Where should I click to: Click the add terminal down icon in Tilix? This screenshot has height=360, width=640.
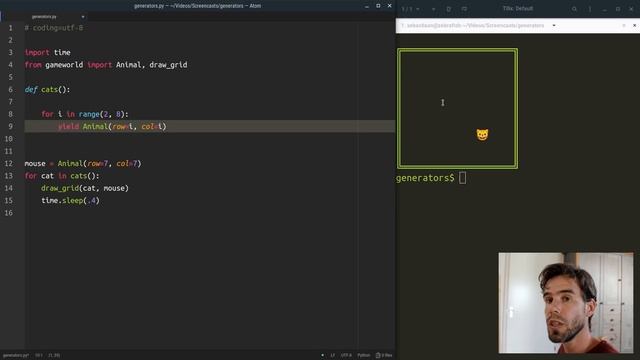[x=464, y=9]
